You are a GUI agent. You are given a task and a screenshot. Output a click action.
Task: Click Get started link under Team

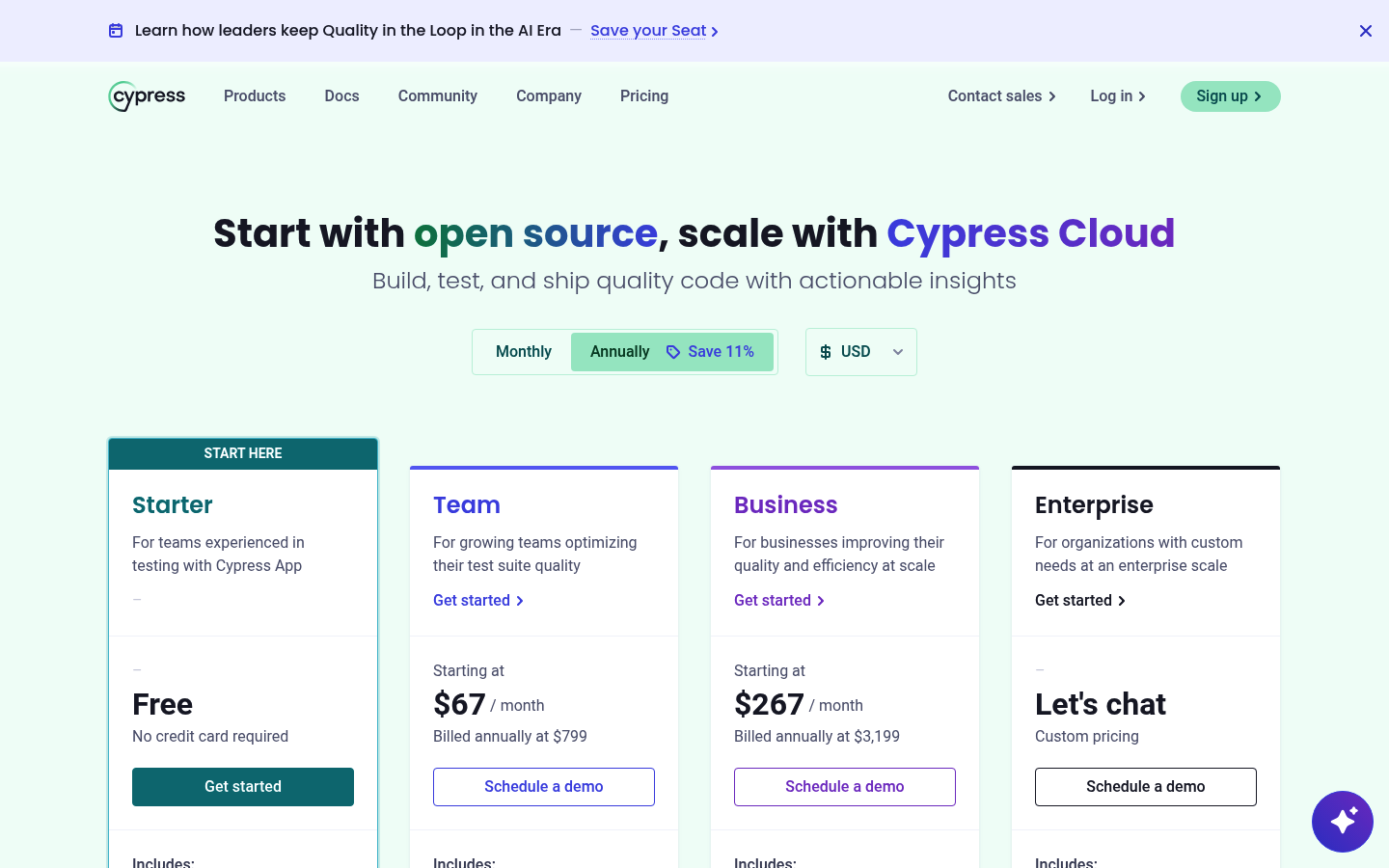tap(478, 601)
